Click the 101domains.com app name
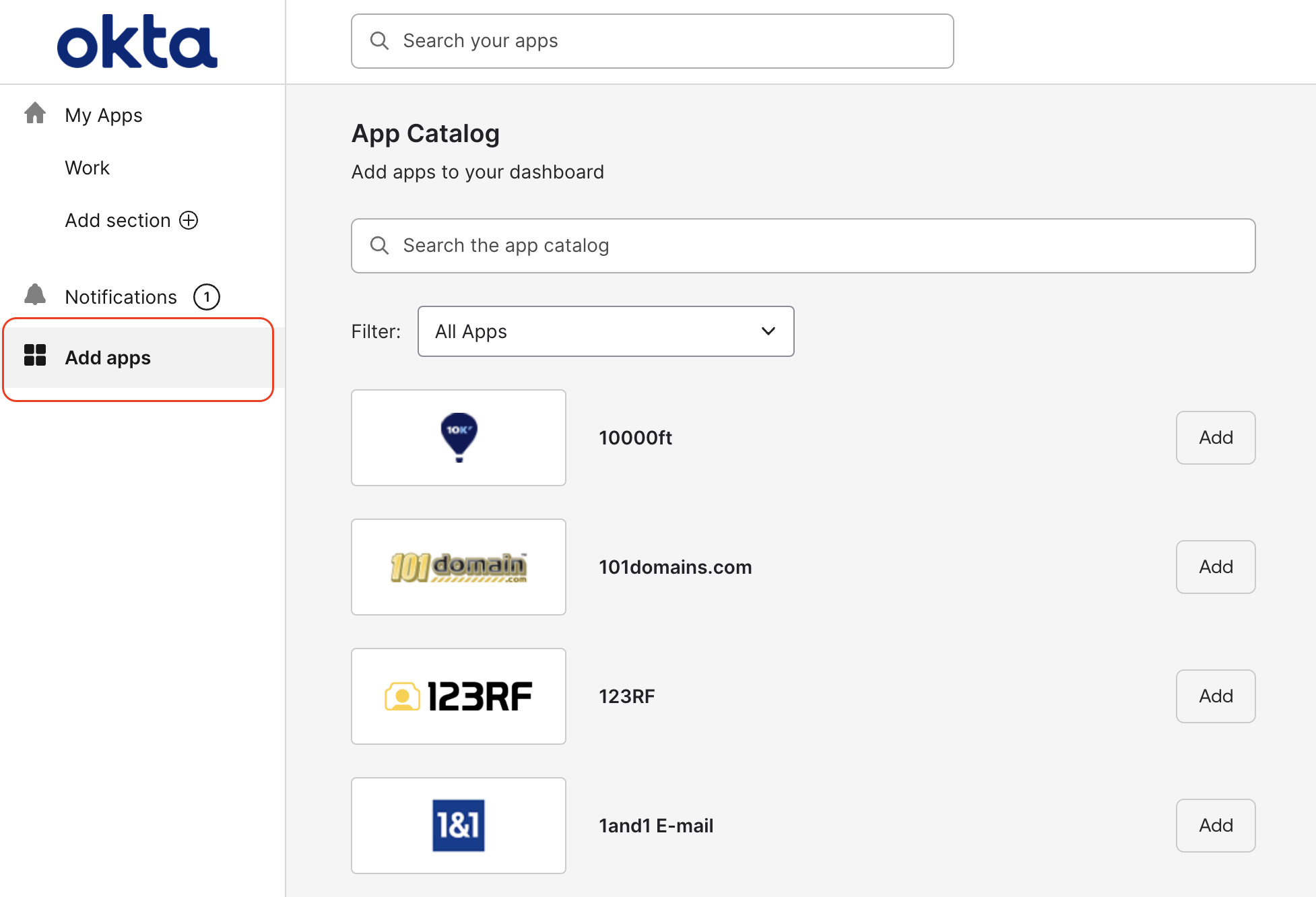This screenshot has width=1316, height=897. [676, 567]
